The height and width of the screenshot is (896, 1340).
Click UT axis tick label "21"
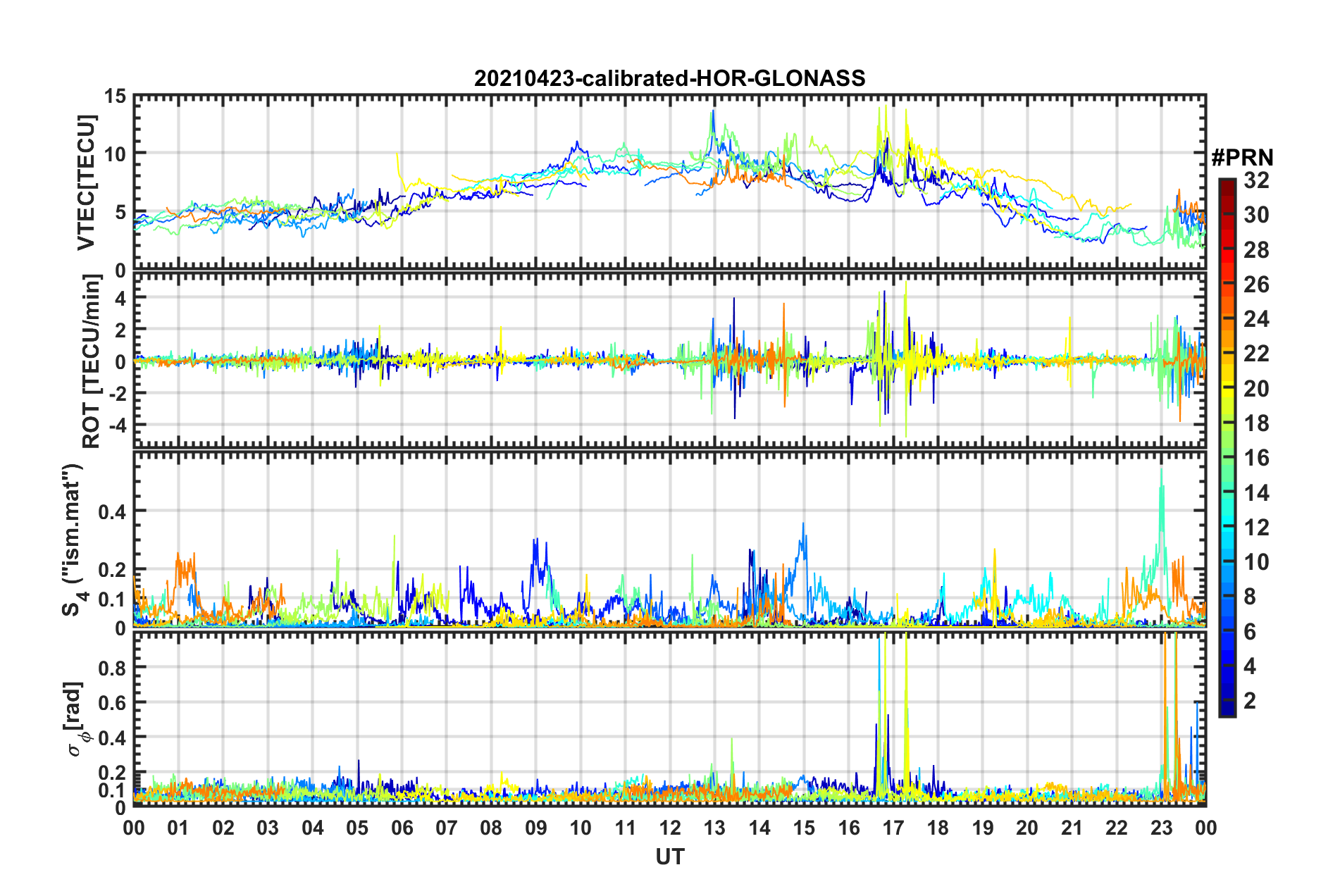tap(1072, 828)
